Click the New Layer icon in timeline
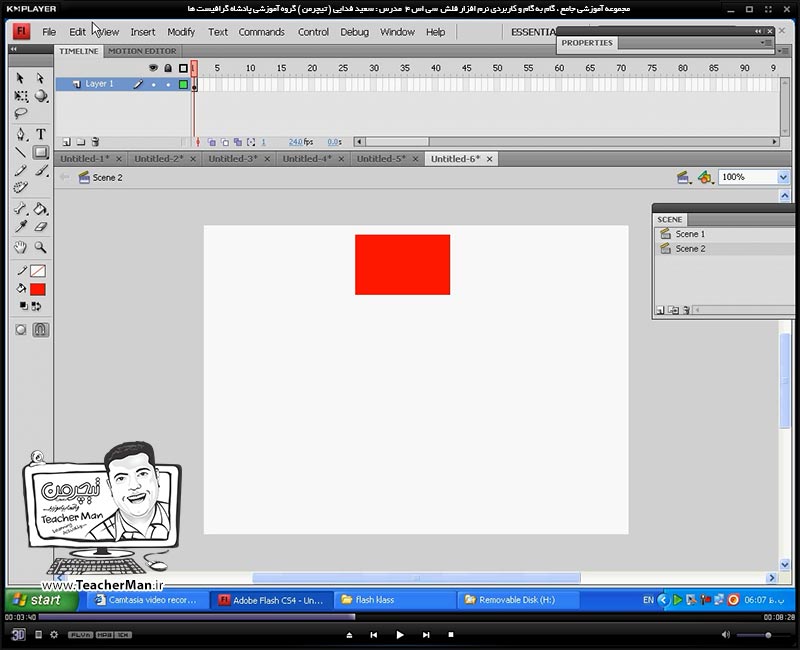This screenshot has width=800, height=650. [x=66, y=142]
